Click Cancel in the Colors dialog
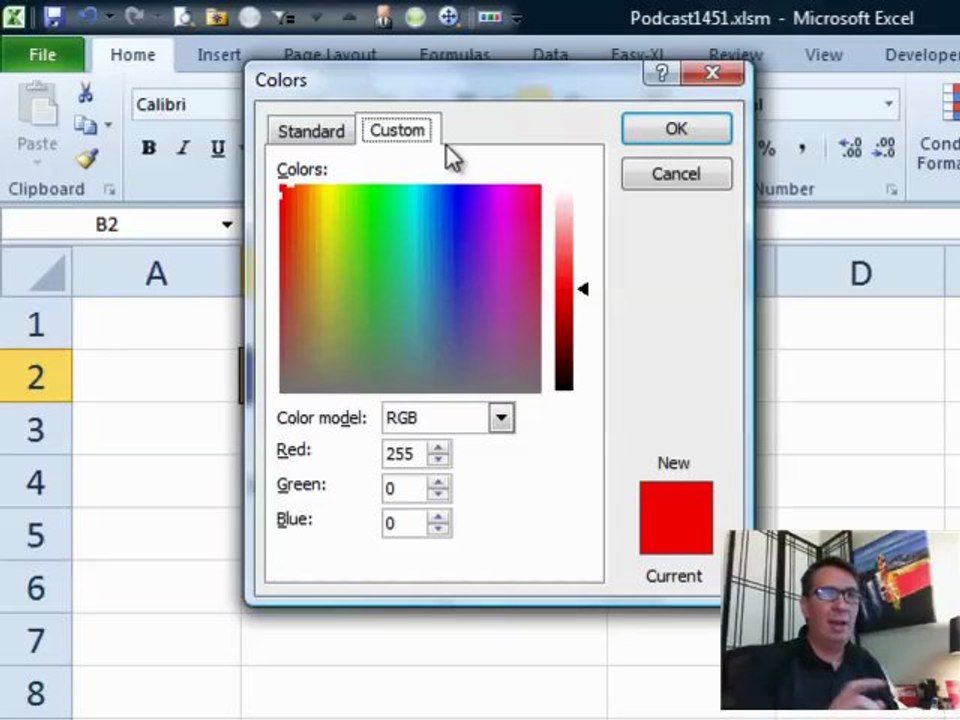The height and width of the screenshot is (720, 960). [x=677, y=174]
